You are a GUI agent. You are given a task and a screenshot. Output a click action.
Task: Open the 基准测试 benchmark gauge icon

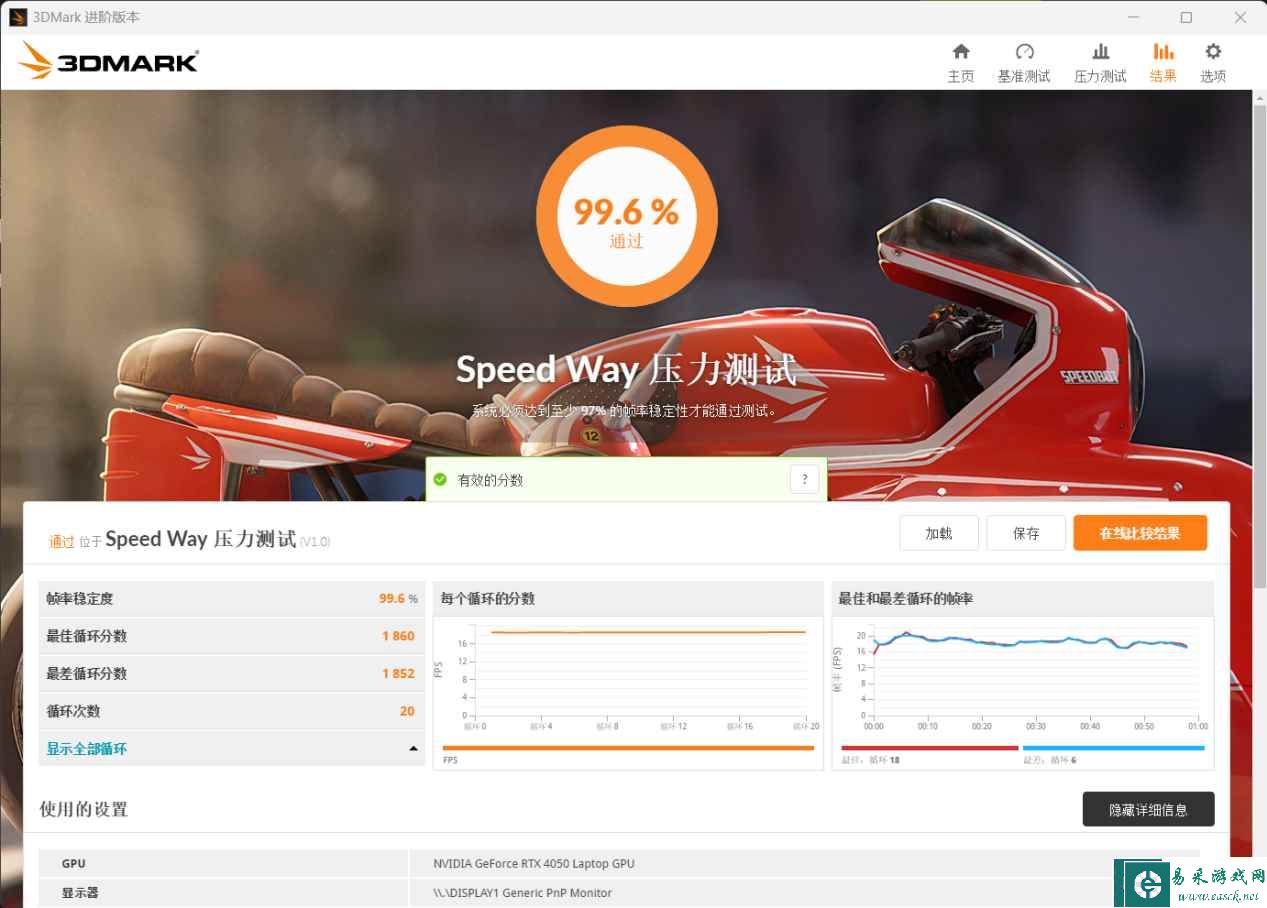[1024, 52]
